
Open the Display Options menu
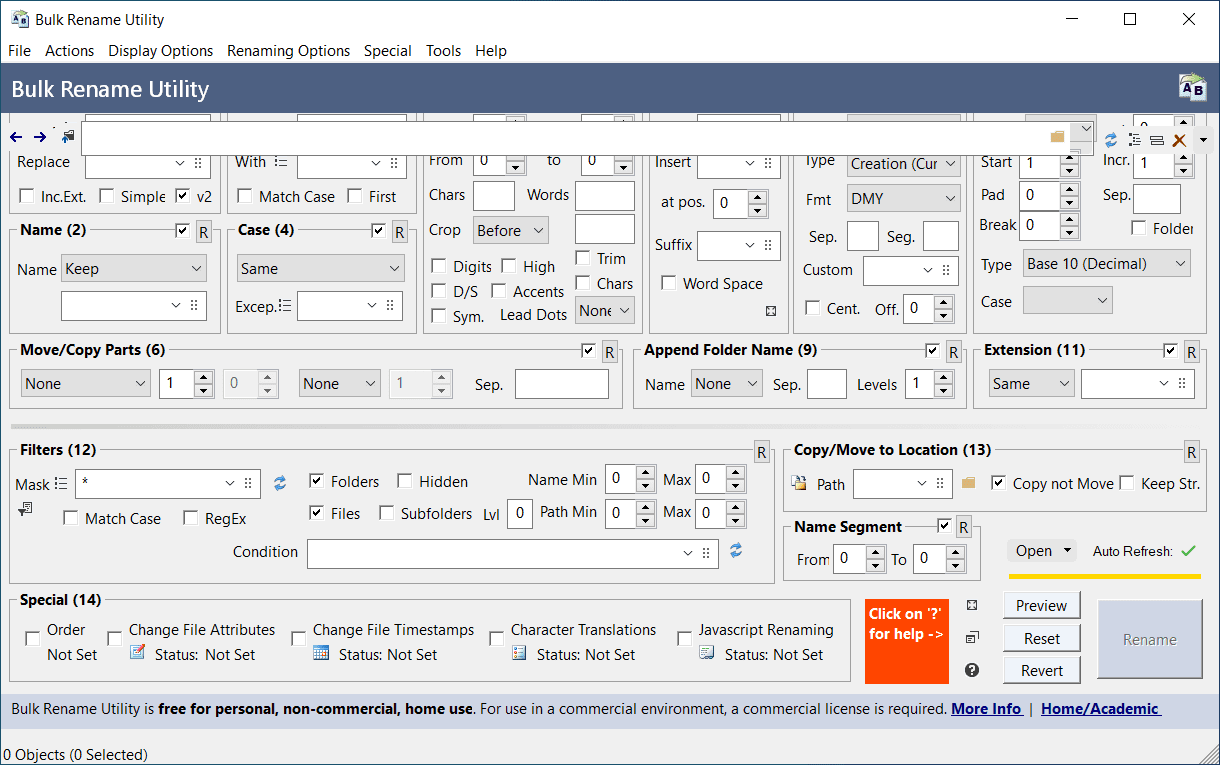[160, 50]
